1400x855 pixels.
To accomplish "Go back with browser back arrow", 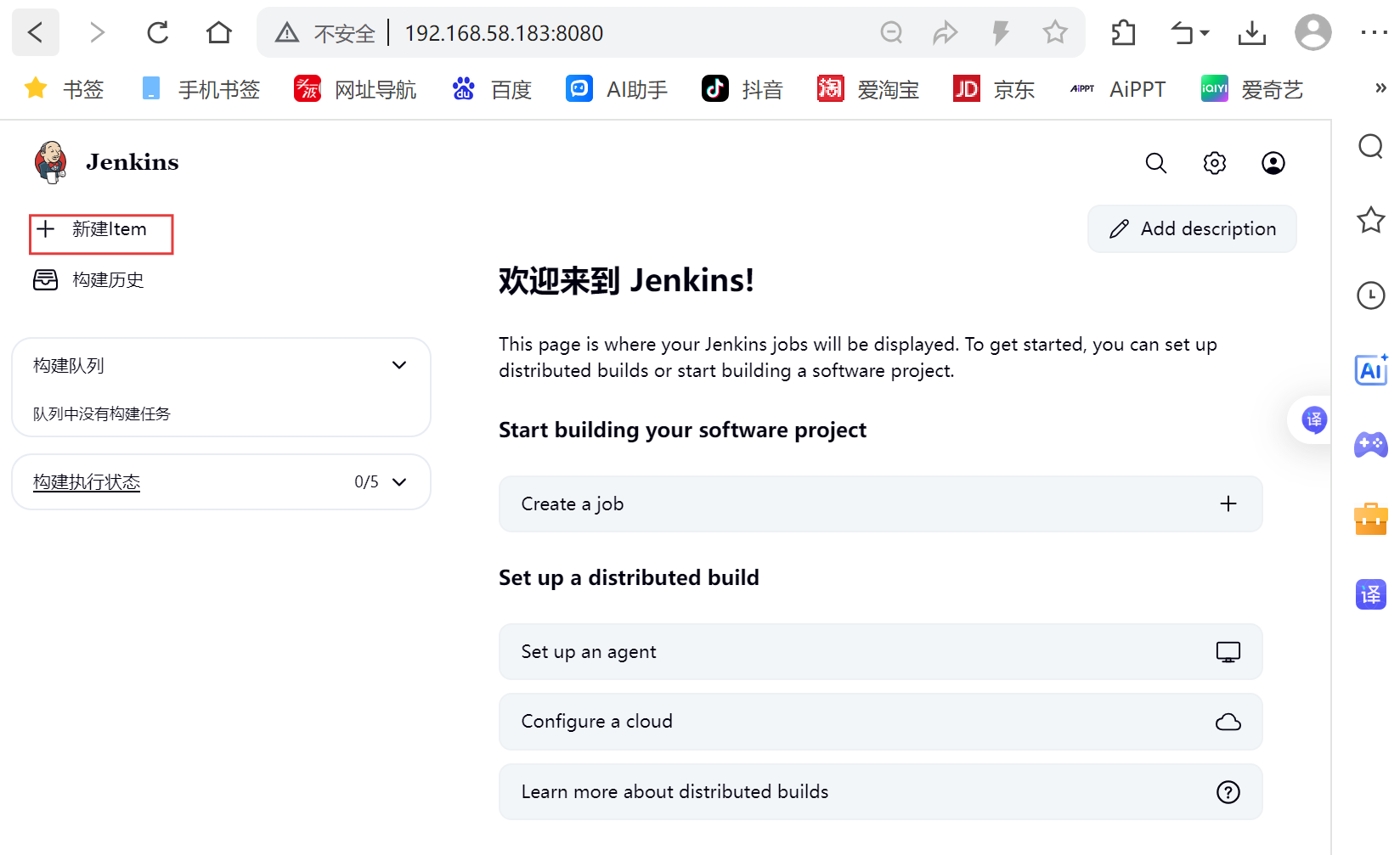I will point(35,32).
